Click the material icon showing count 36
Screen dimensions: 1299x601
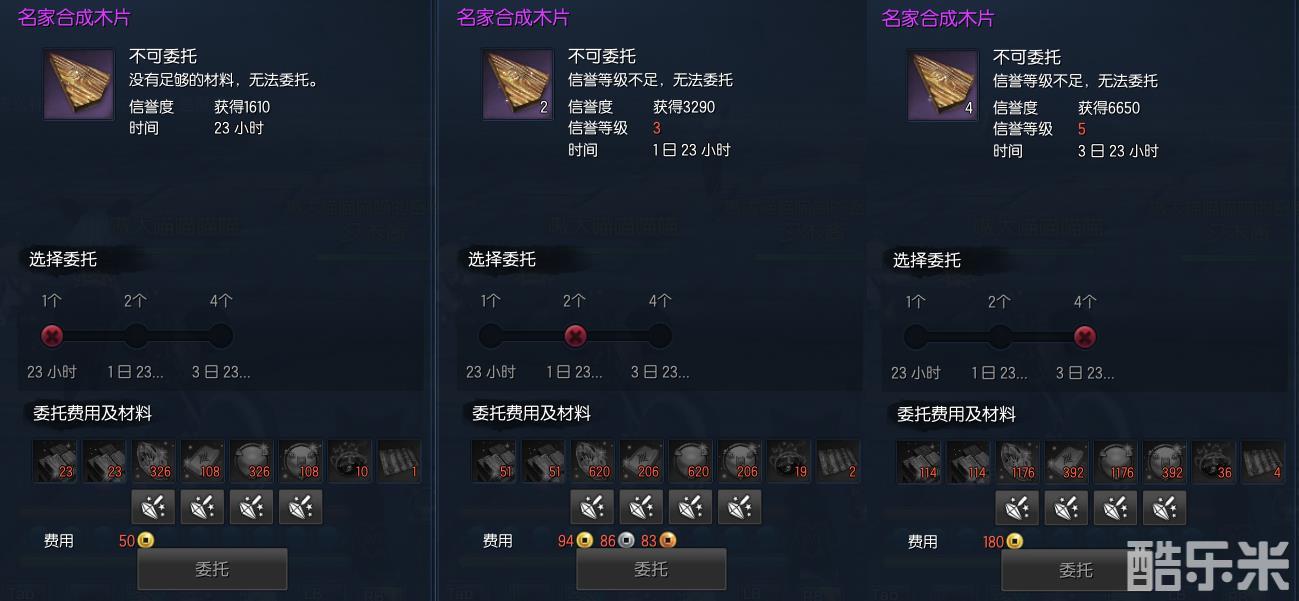pyautogui.click(x=1213, y=462)
